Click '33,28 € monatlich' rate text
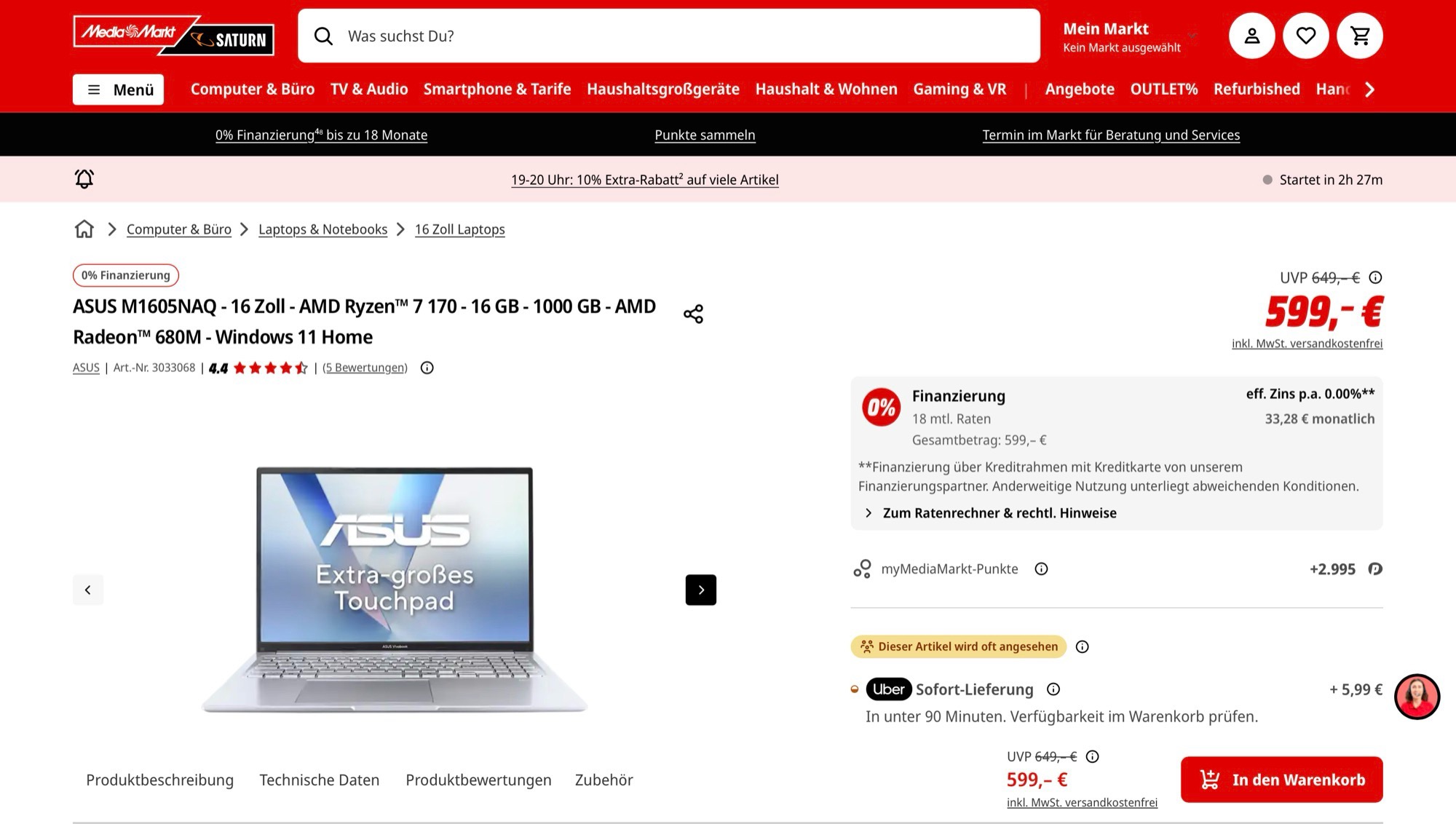The width and height of the screenshot is (1456, 824). (1320, 419)
